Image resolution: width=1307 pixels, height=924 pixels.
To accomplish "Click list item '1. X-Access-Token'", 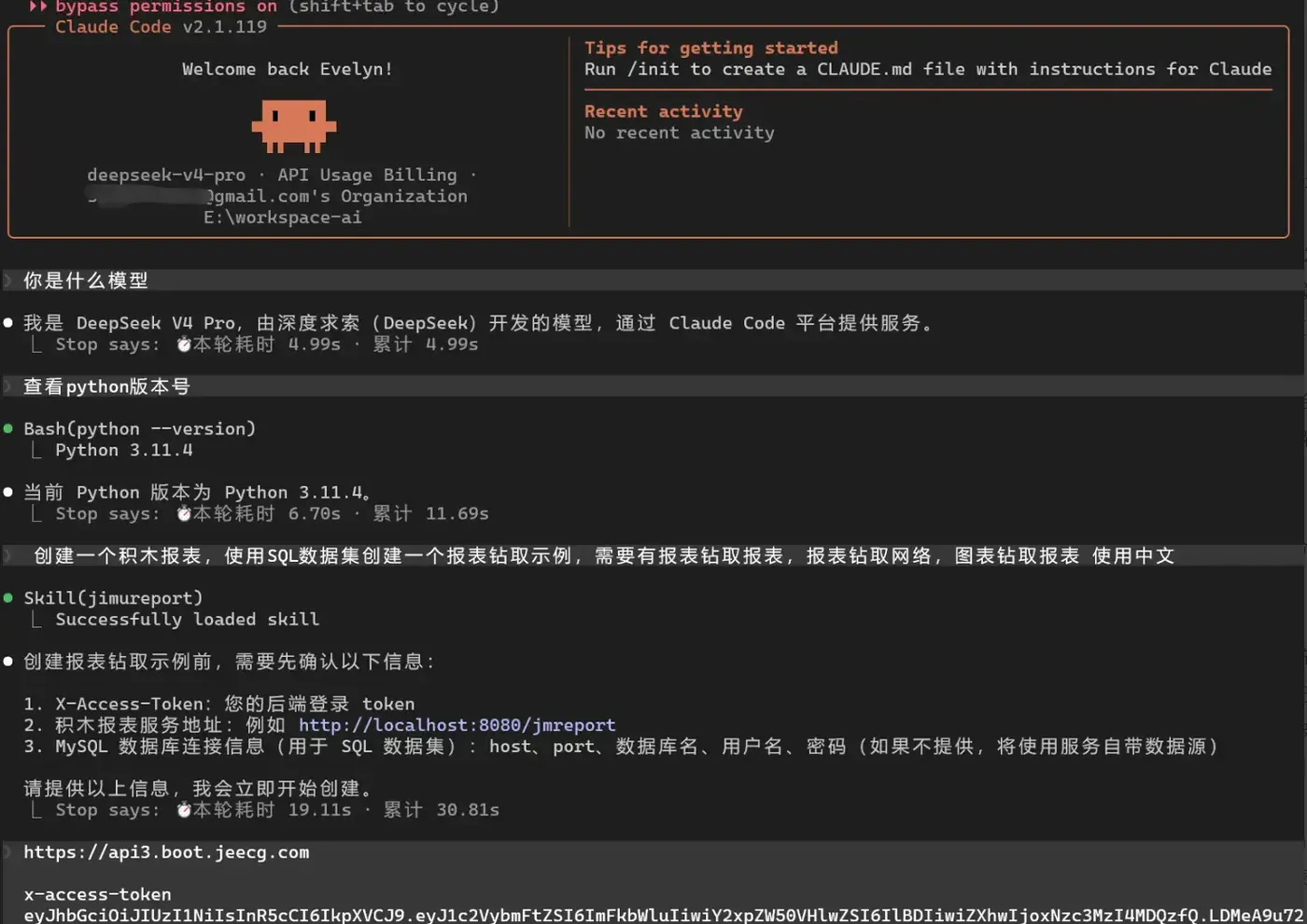I will [x=219, y=704].
